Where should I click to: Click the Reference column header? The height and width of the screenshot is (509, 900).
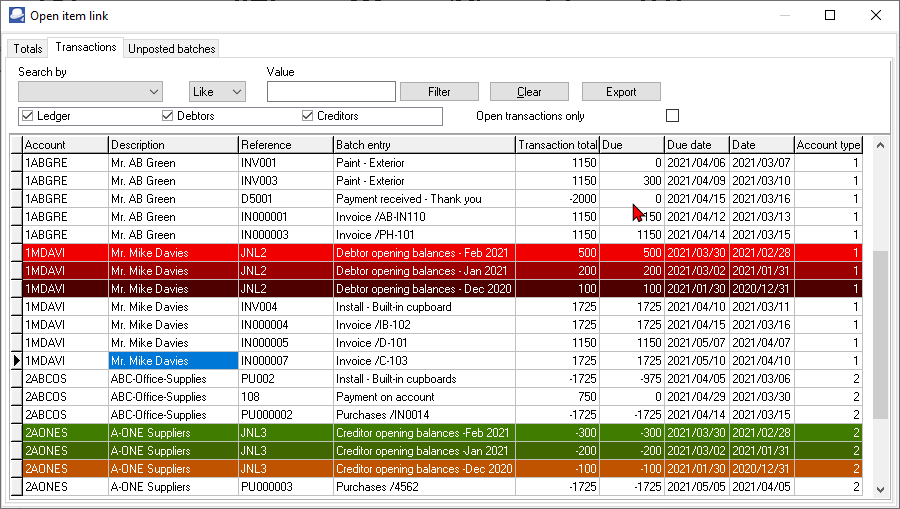click(x=285, y=145)
